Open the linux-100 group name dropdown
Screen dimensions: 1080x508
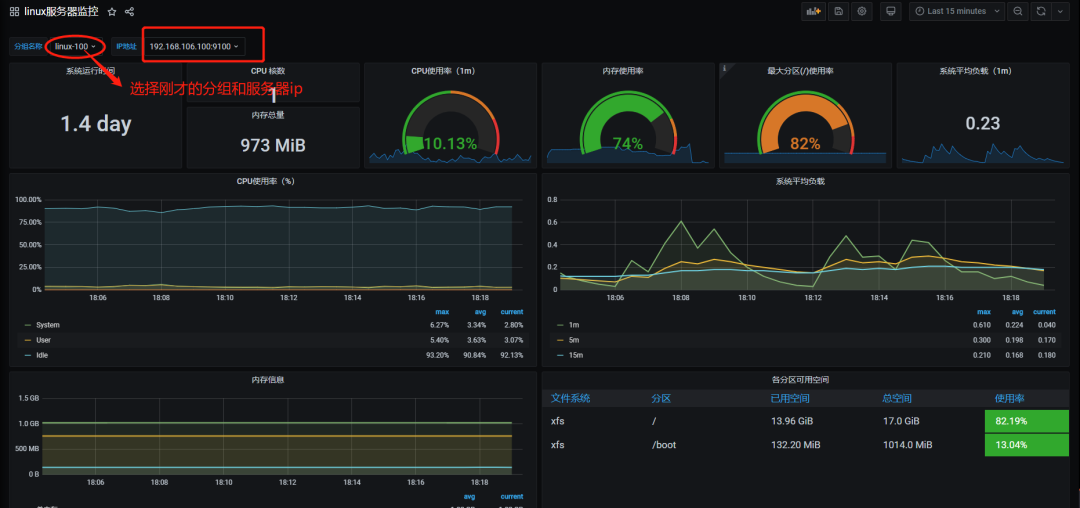coord(76,46)
